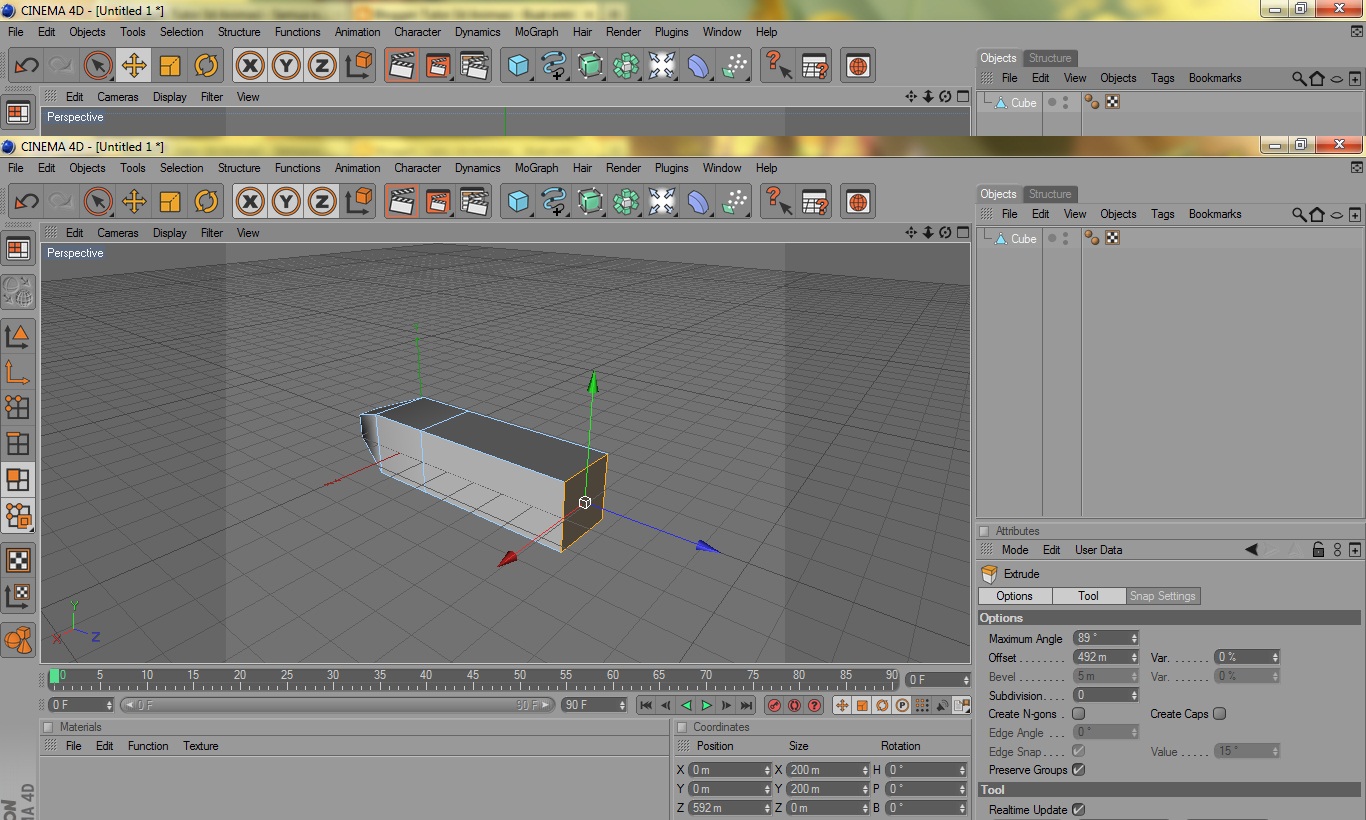Viewport: 1366px width, 820px height.
Task: Open the Content Browser globe icon
Action: point(857,201)
